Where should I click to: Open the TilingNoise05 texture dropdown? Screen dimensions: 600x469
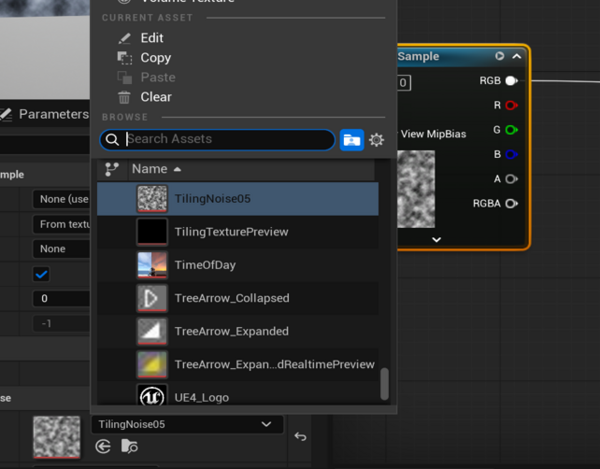187,424
